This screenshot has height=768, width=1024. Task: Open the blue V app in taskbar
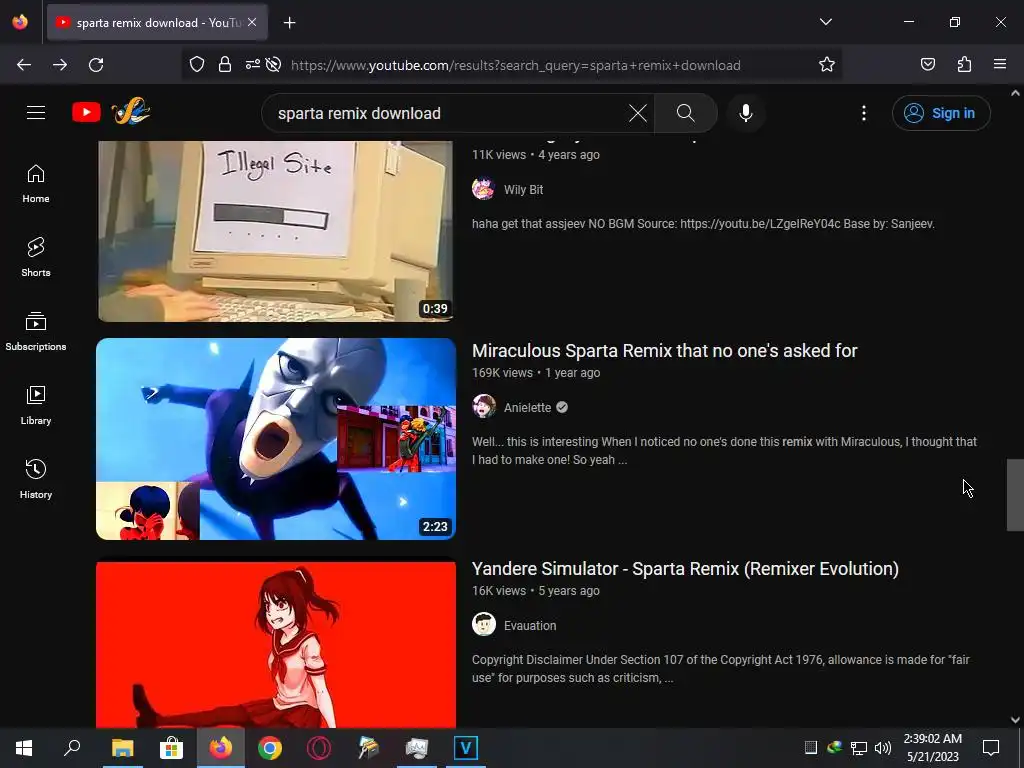(466, 748)
